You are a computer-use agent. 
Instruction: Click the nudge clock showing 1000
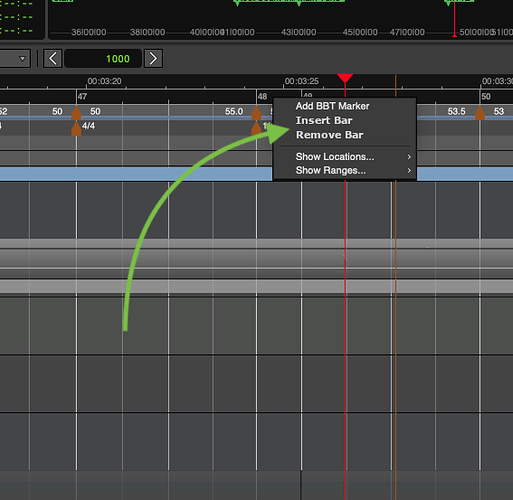pyautogui.click(x=103, y=59)
